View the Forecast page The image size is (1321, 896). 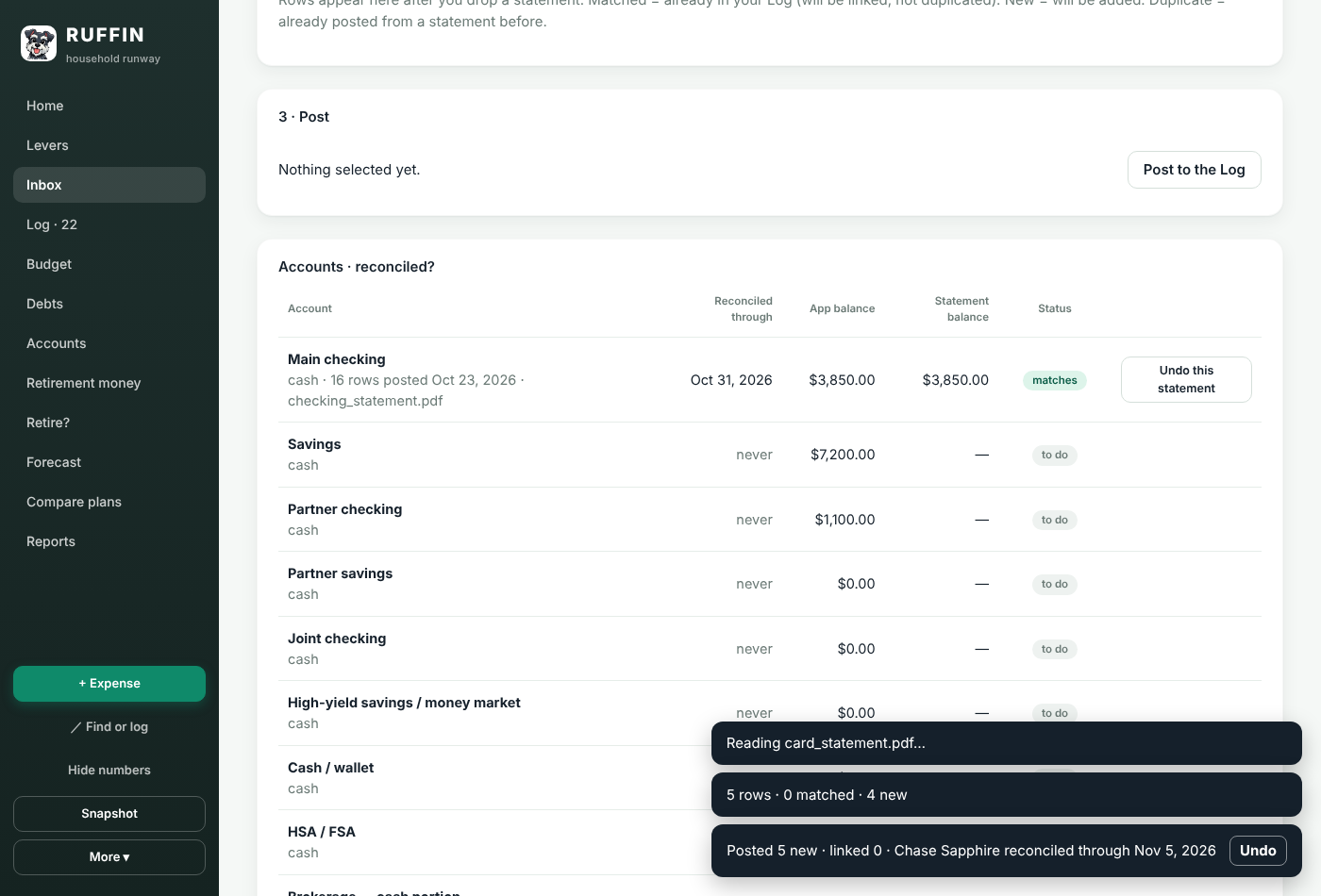coord(109,462)
